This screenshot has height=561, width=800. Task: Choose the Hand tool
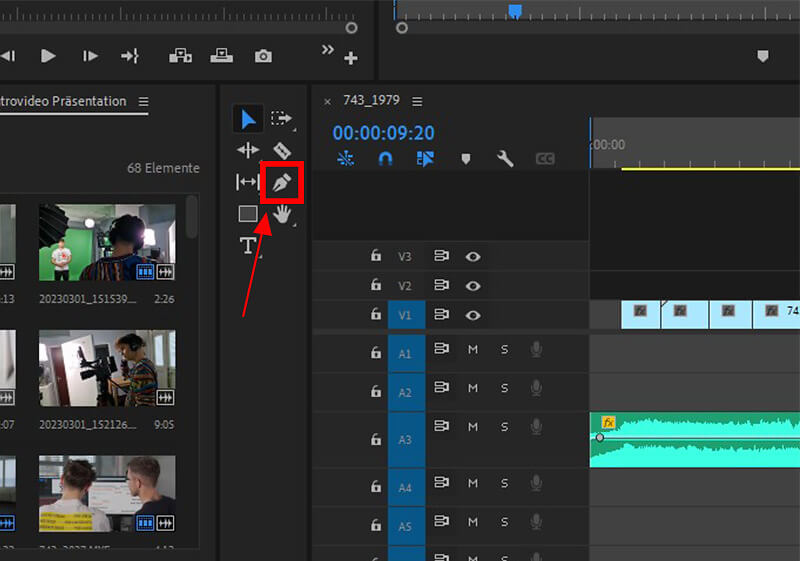[x=283, y=213]
